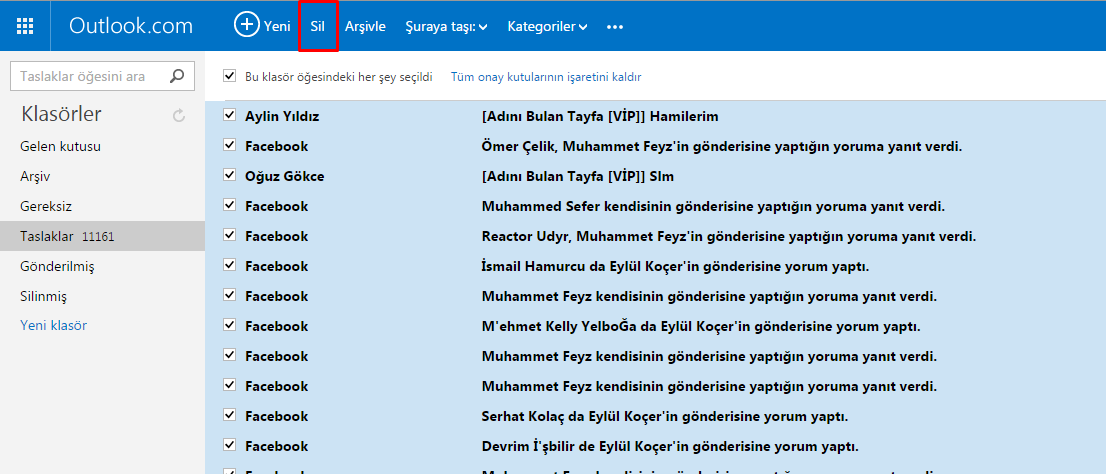Uncheck the Ömer Çelik message checkbox
Image resolution: width=1106 pixels, height=474 pixels.
click(229, 145)
